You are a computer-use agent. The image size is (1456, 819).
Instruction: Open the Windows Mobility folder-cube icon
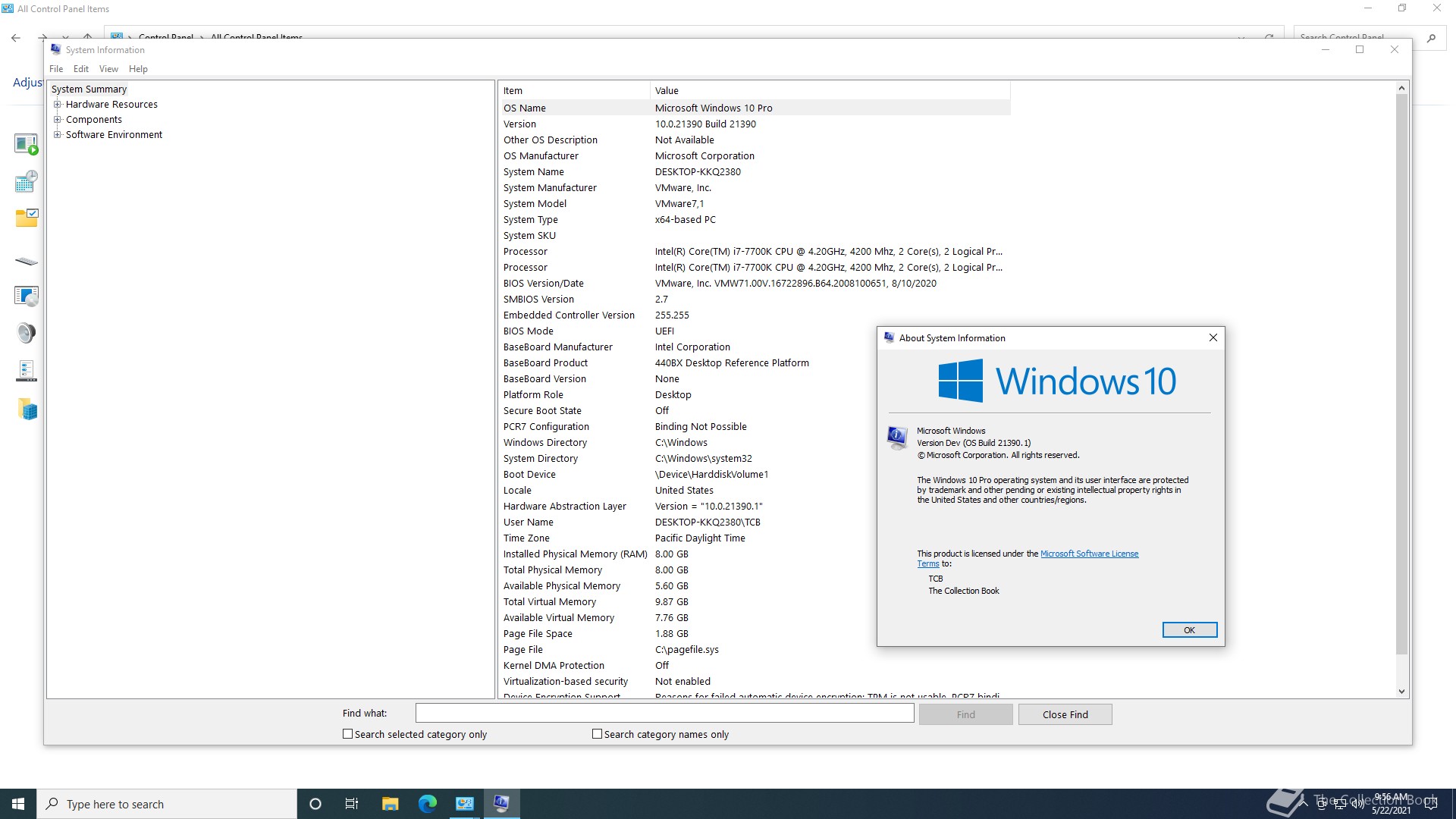[x=28, y=409]
